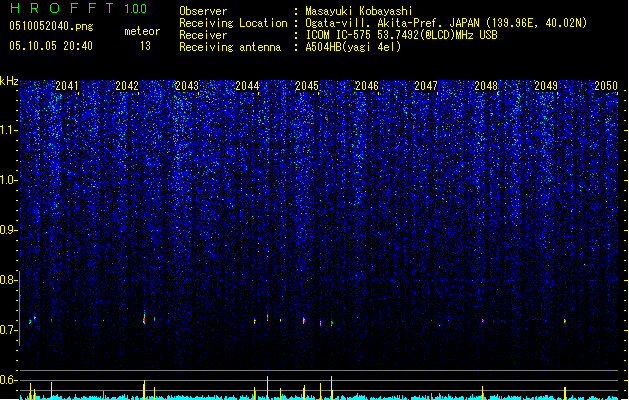The height and width of the screenshot is (400, 629).
Task: Click the 2046 time marker
Action: pyautogui.click(x=367, y=86)
